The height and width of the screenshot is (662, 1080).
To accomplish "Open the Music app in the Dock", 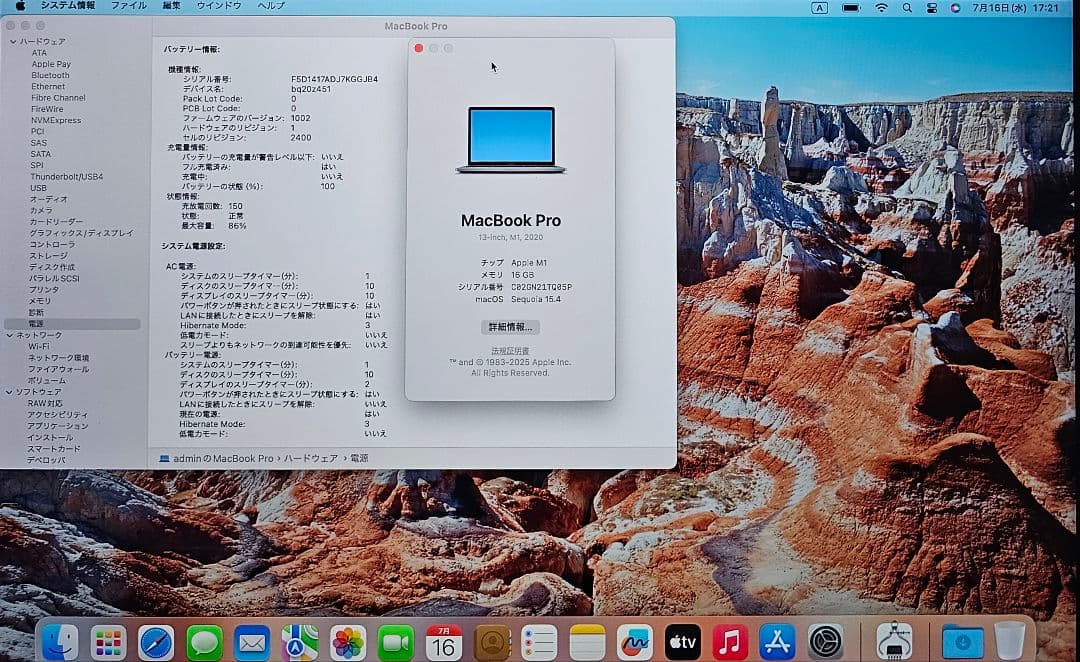I will tap(731, 641).
